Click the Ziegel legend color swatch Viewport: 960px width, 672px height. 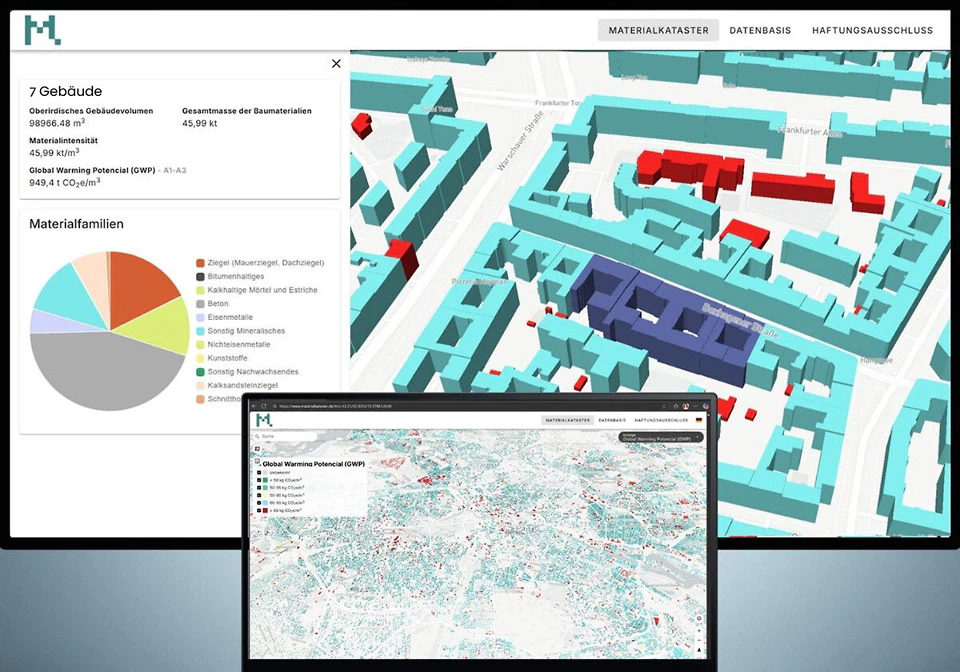[x=201, y=262]
